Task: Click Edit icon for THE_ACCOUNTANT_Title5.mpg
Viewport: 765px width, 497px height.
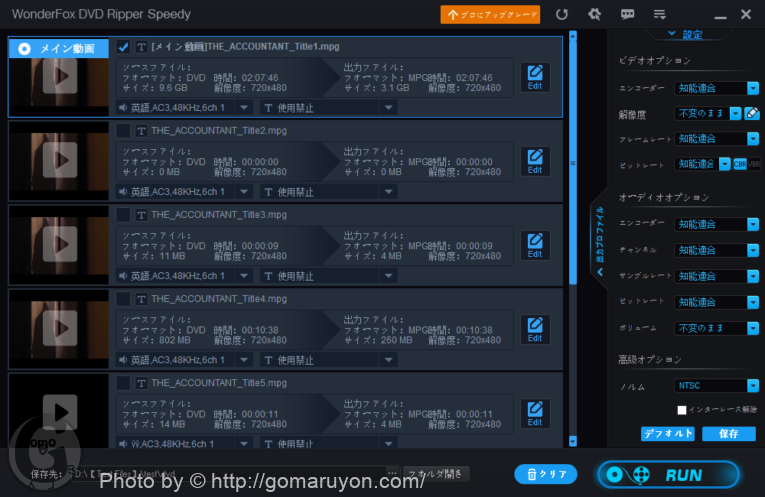Action: point(535,414)
